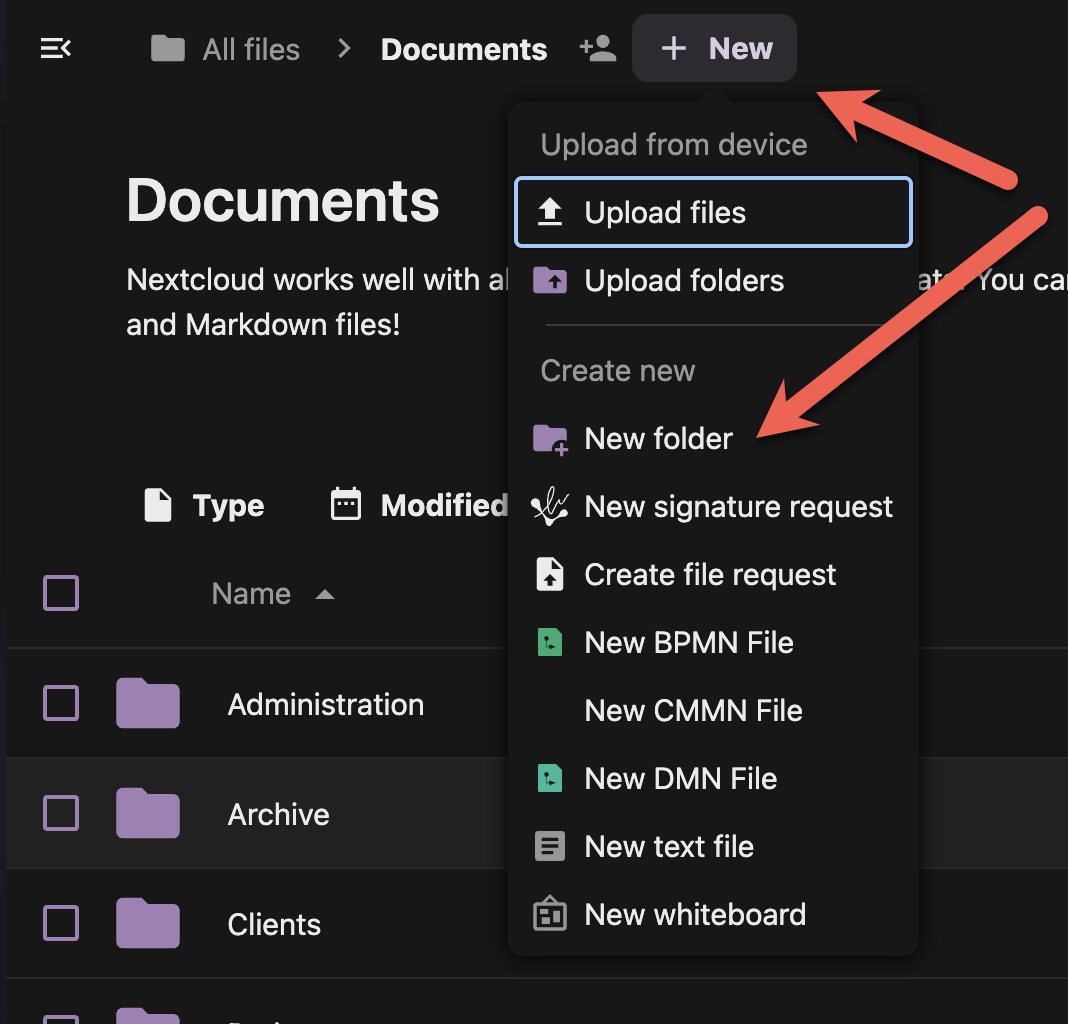The height and width of the screenshot is (1024, 1068).
Task: Select New text file option
Action: (x=669, y=847)
